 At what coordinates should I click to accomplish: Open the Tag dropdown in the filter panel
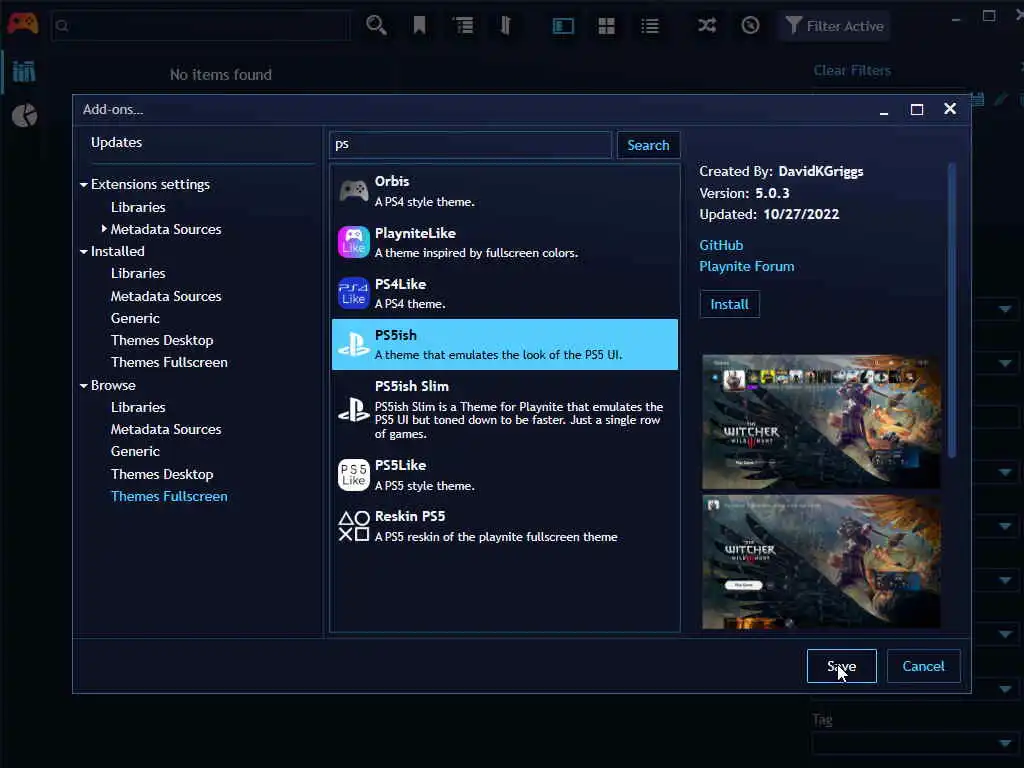[914, 743]
